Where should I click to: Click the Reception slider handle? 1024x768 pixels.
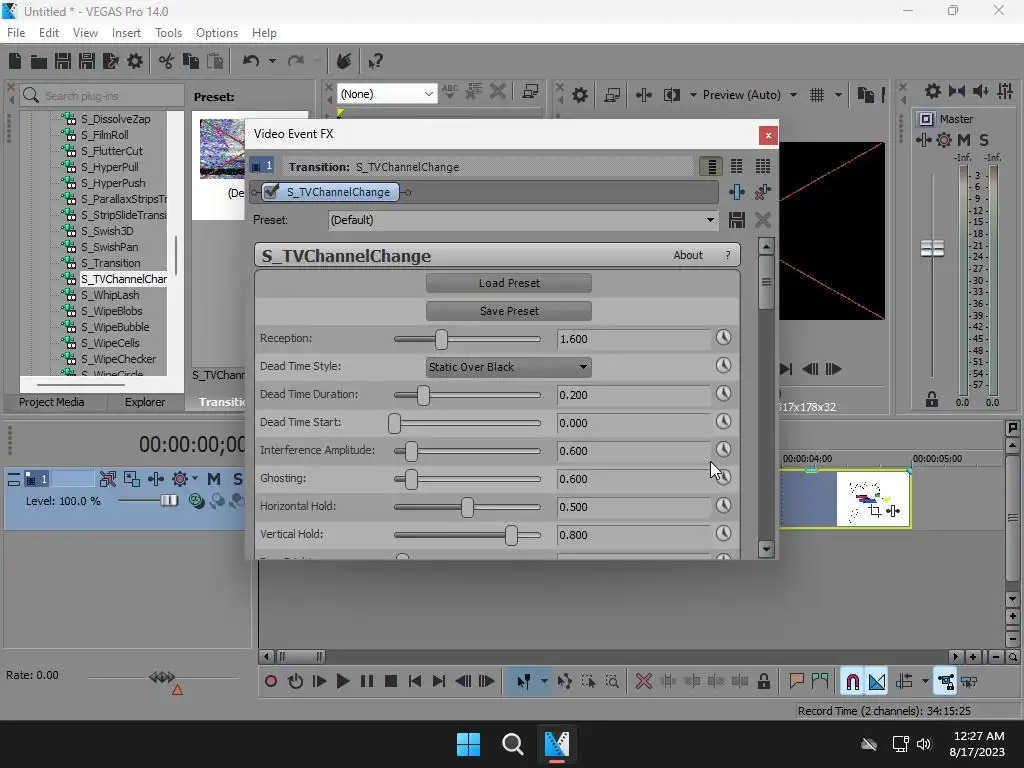point(441,339)
